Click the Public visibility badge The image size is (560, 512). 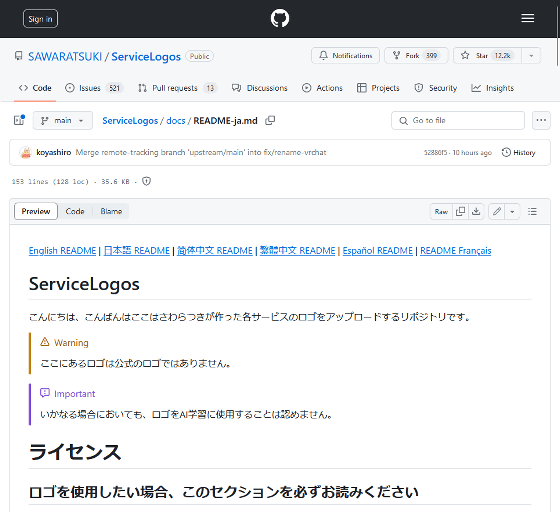199,56
